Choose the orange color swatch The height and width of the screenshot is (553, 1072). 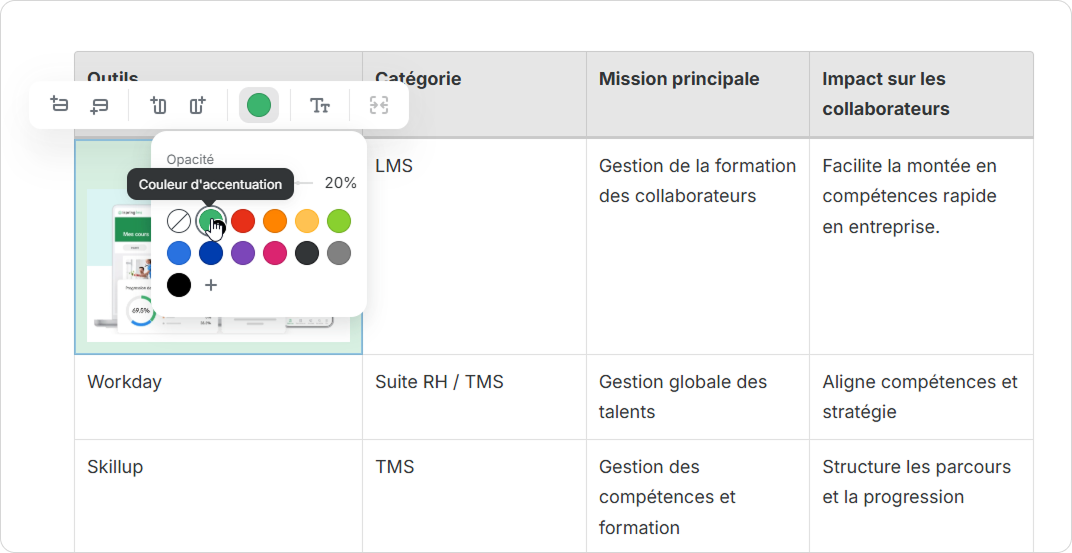pos(275,221)
